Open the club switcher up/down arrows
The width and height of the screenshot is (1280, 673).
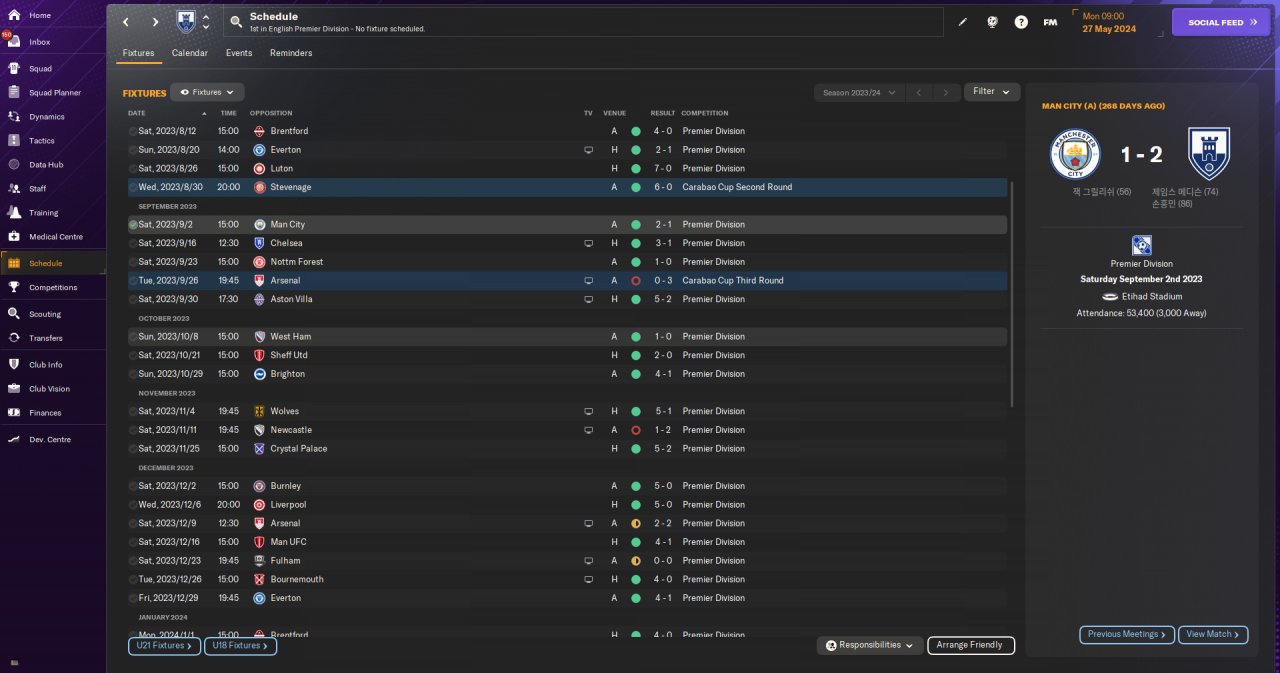point(206,22)
